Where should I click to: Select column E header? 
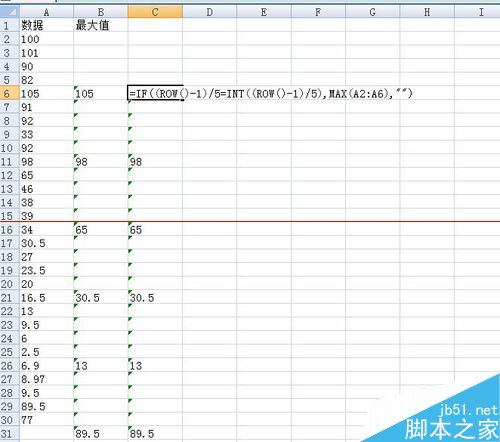tap(264, 12)
